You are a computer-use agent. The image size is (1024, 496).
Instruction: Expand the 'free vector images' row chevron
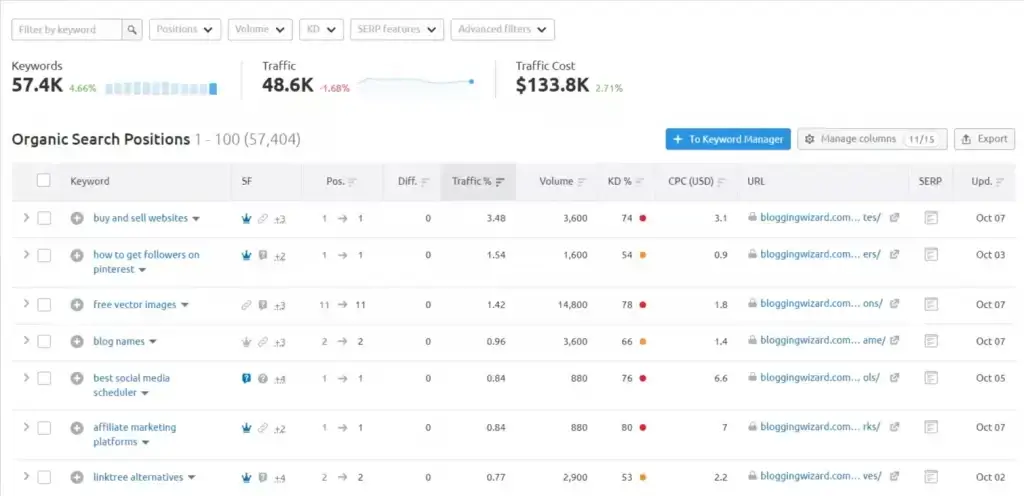[26, 303]
